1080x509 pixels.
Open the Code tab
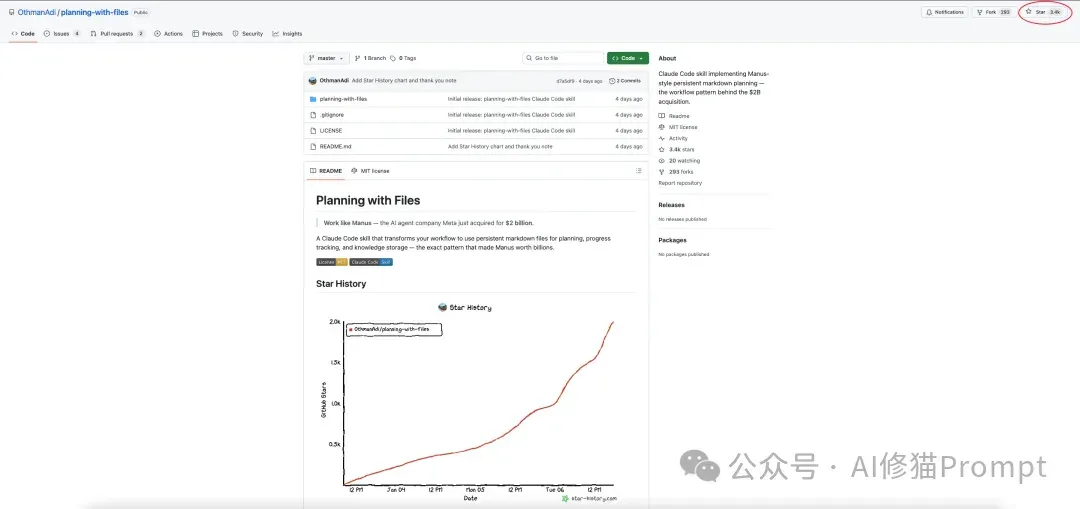coord(23,33)
